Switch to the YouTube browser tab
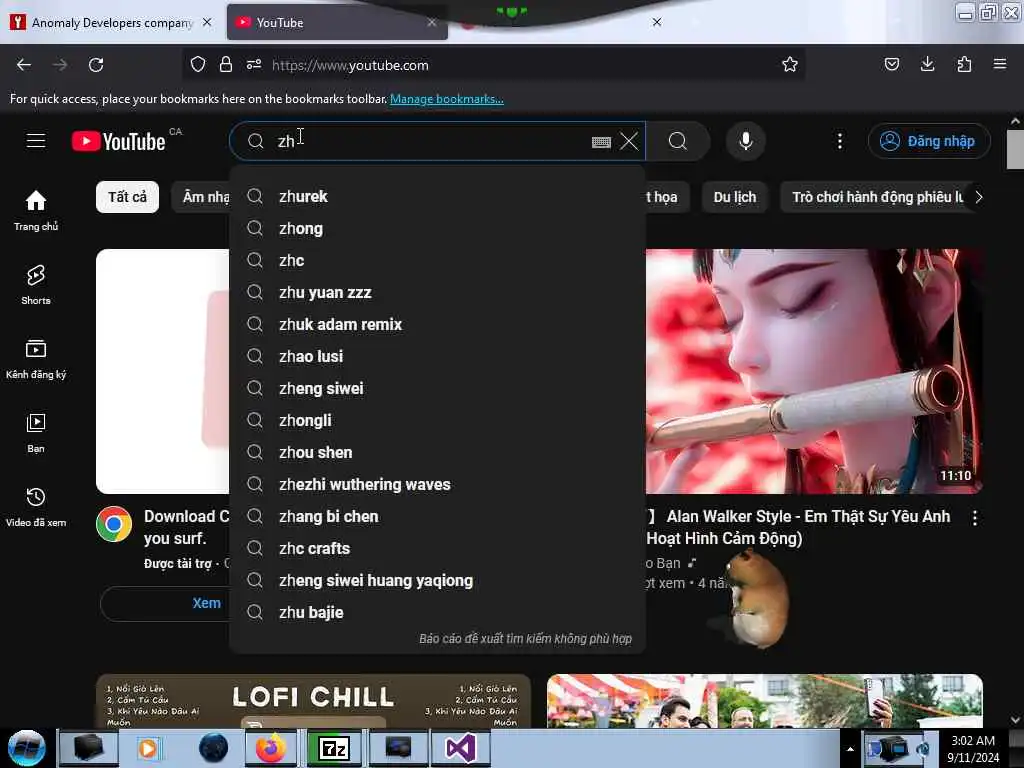Screen dimensions: 1024x768 [336, 23]
